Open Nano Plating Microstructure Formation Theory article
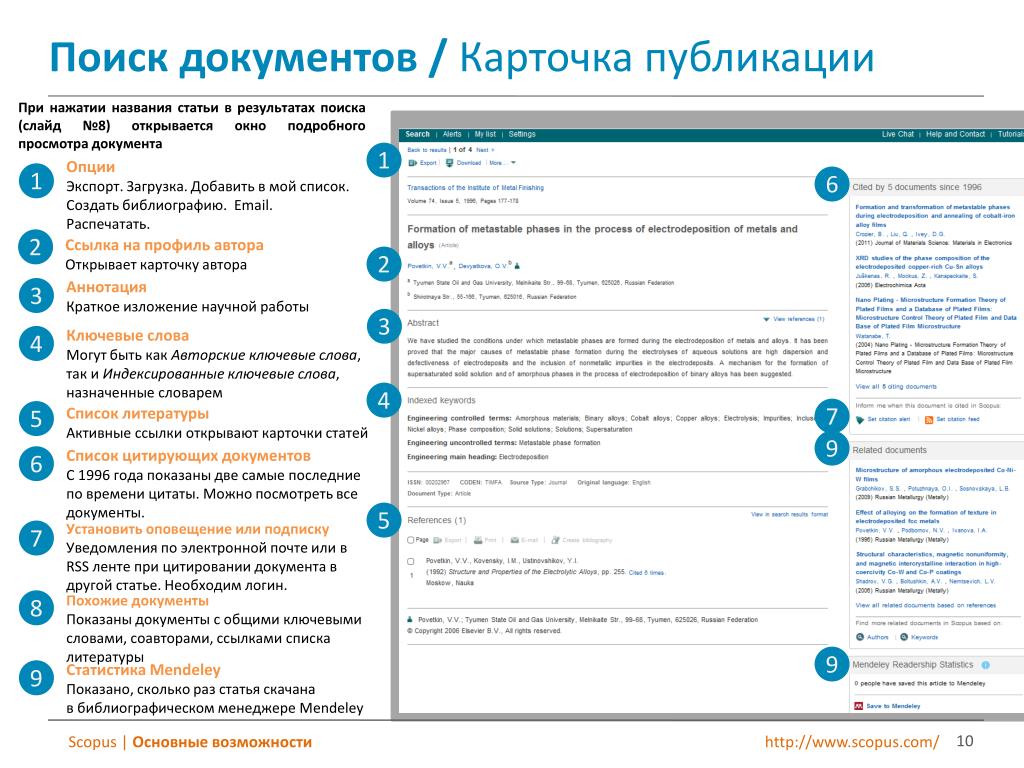This screenshot has height=768, width=1024. coord(936,313)
